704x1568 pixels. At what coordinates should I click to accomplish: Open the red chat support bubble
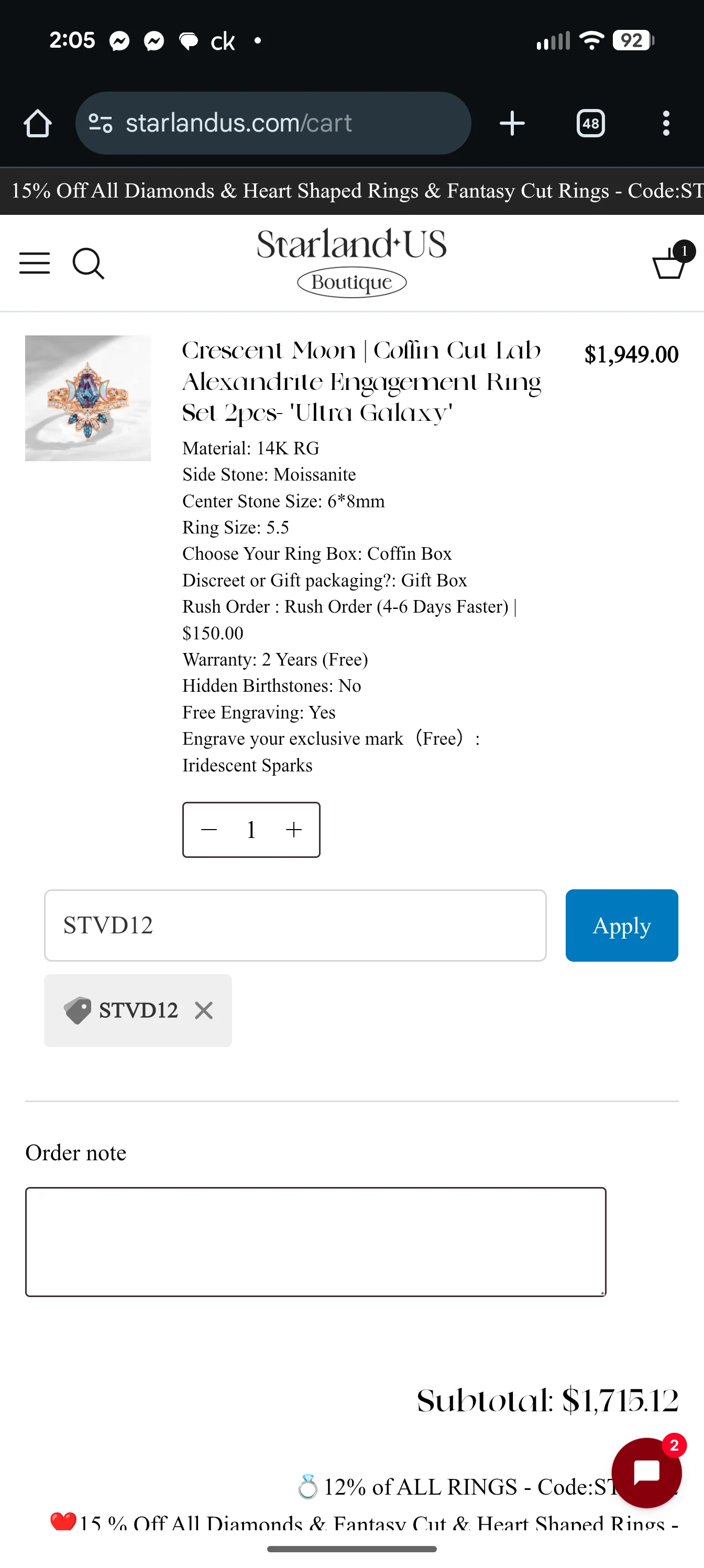point(647,1473)
